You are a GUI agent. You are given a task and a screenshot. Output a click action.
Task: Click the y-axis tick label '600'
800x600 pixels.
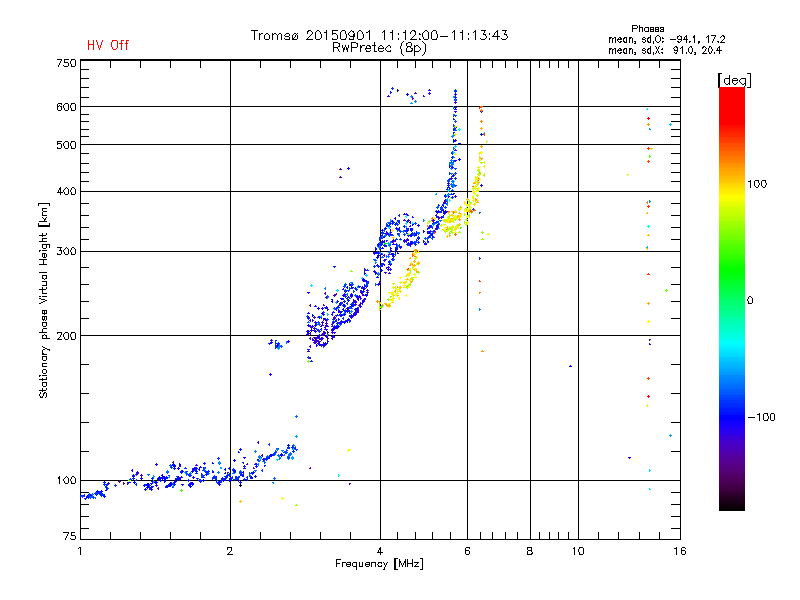pos(66,107)
